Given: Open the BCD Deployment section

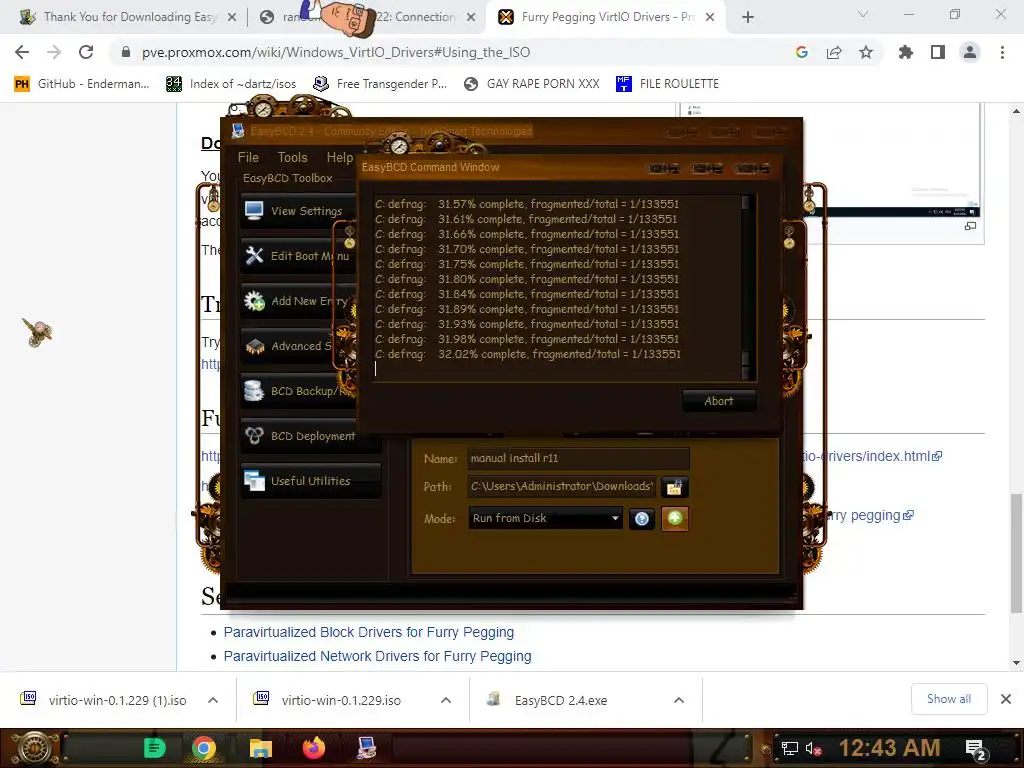Looking at the screenshot, I should pyautogui.click(x=311, y=436).
